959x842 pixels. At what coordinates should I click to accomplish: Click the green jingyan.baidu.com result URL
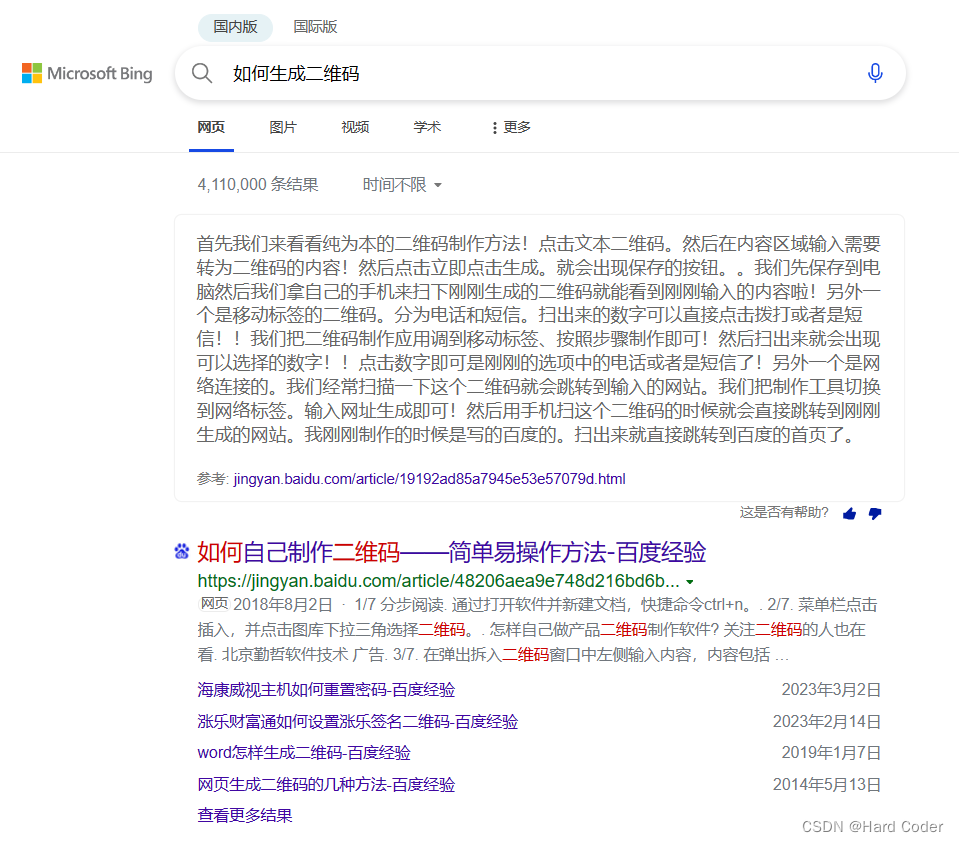pyautogui.click(x=438, y=581)
